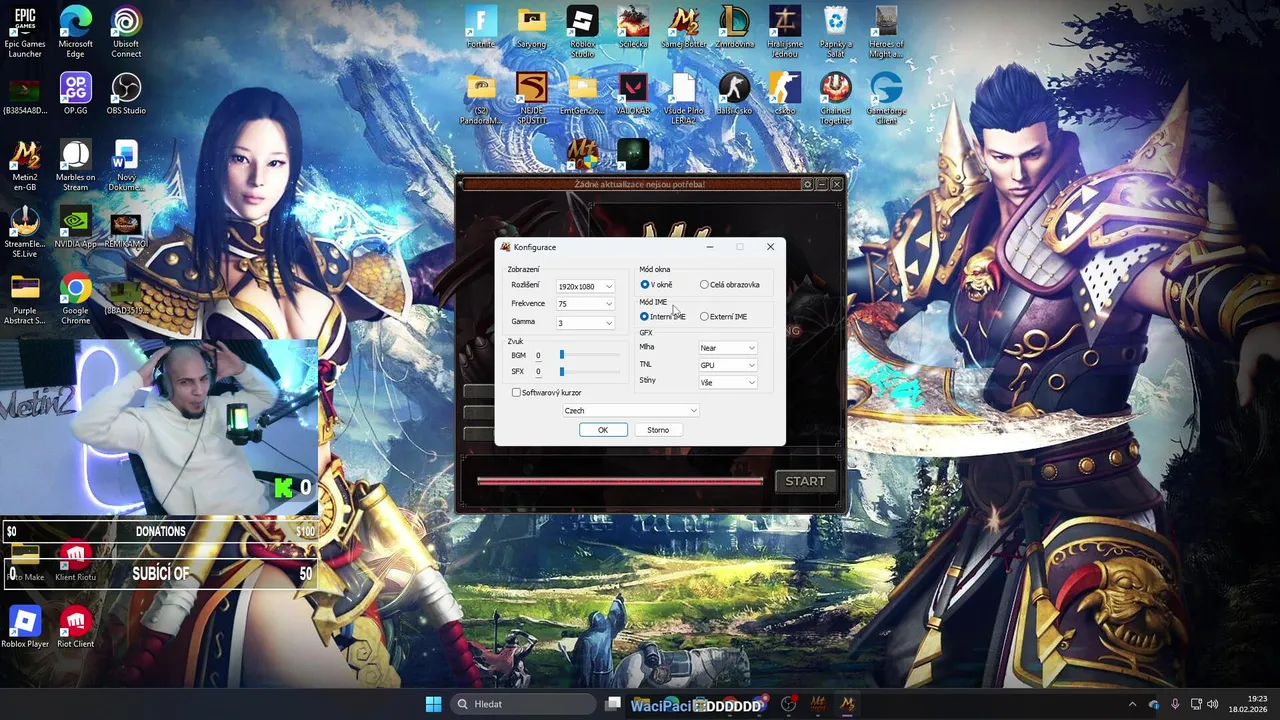Open the Frekvence frequency dropdown
This screenshot has height=720, width=1280.
point(585,304)
